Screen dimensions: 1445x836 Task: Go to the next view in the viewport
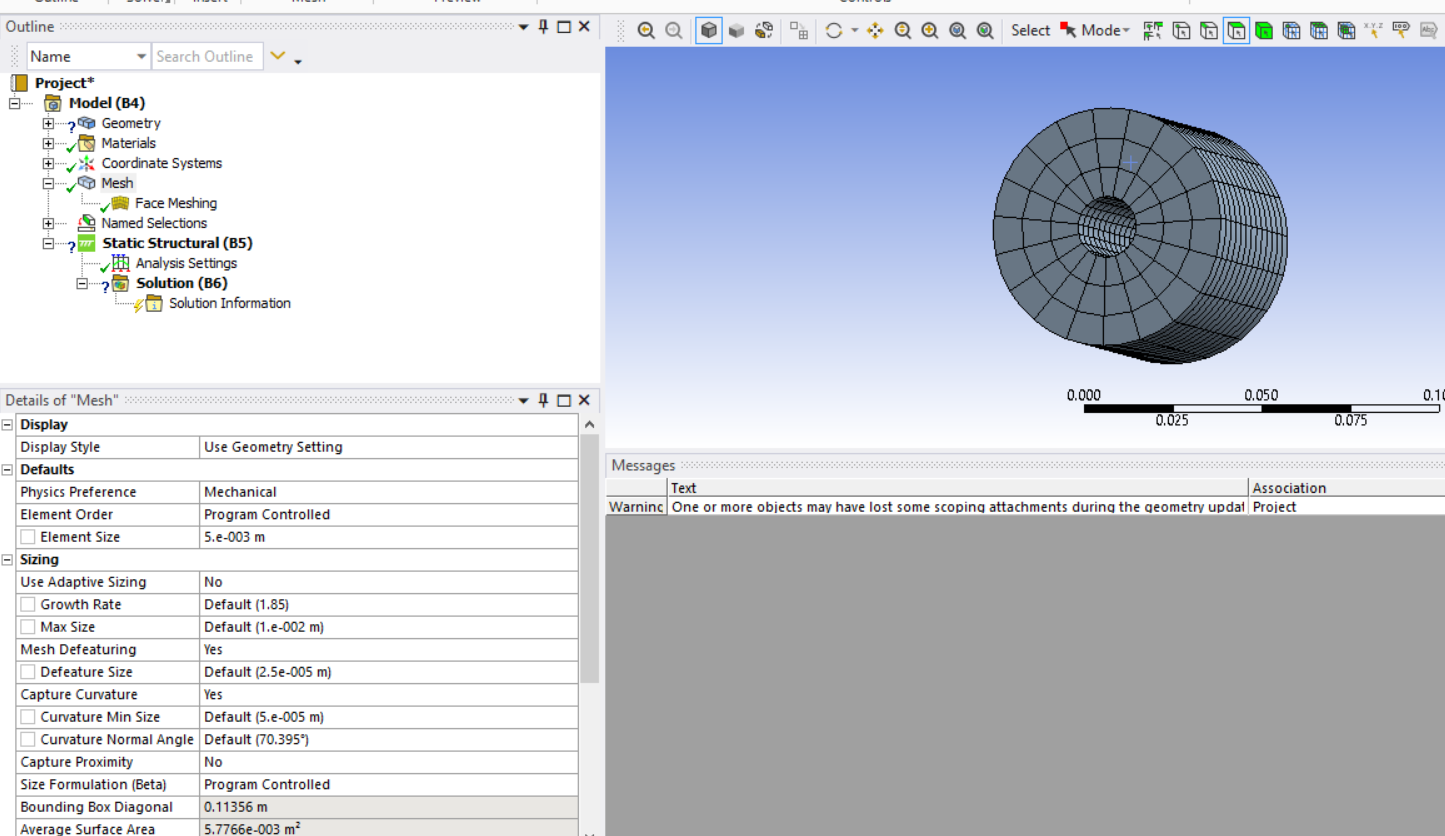click(674, 30)
